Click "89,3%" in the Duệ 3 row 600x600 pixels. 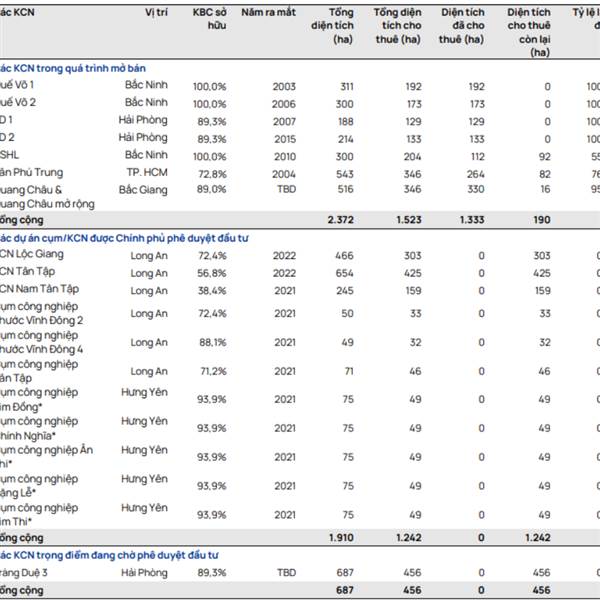pos(212,573)
